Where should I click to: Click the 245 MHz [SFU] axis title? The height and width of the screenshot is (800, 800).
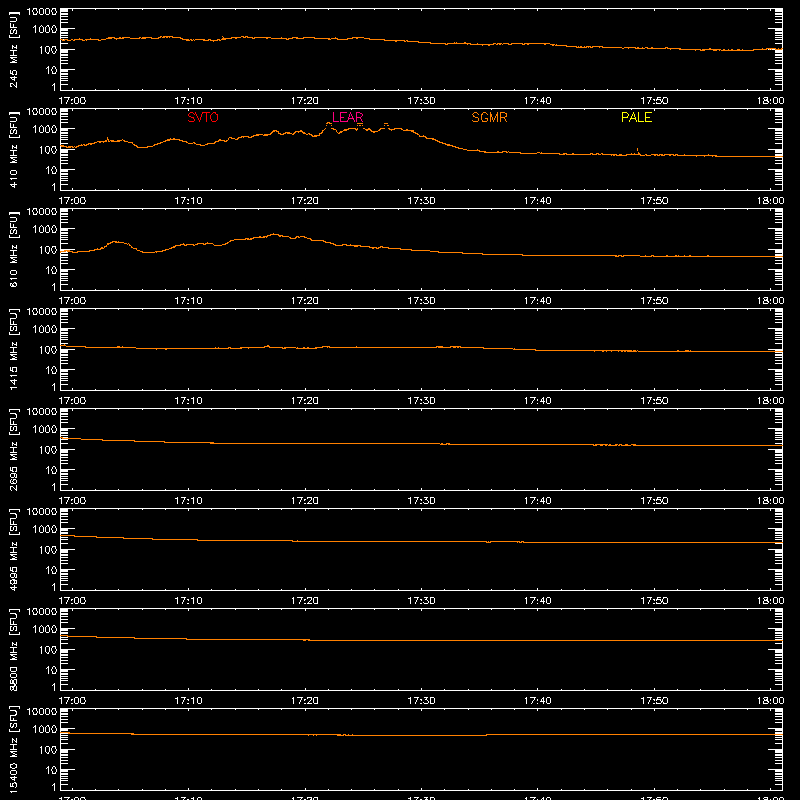[13, 49]
